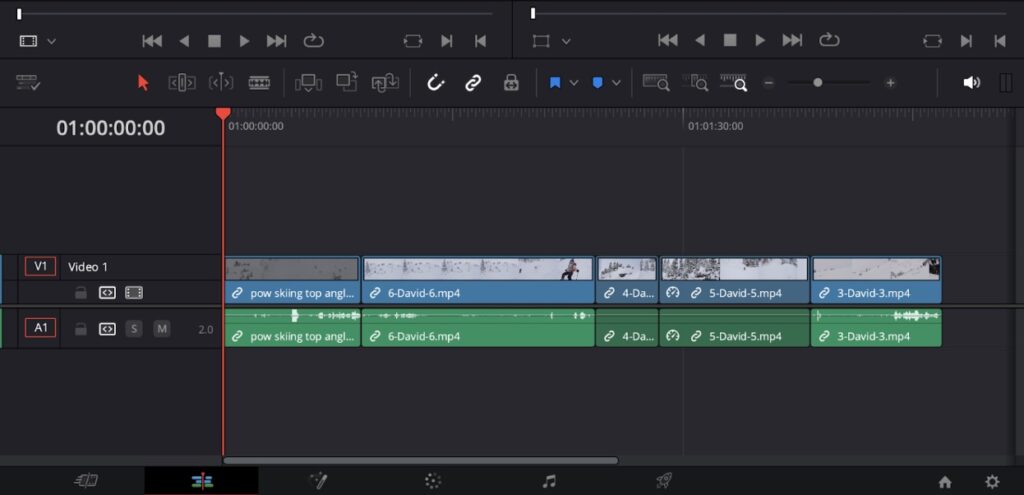Click the timeline zoom slider handle
This screenshot has height=495, width=1024.
click(817, 83)
